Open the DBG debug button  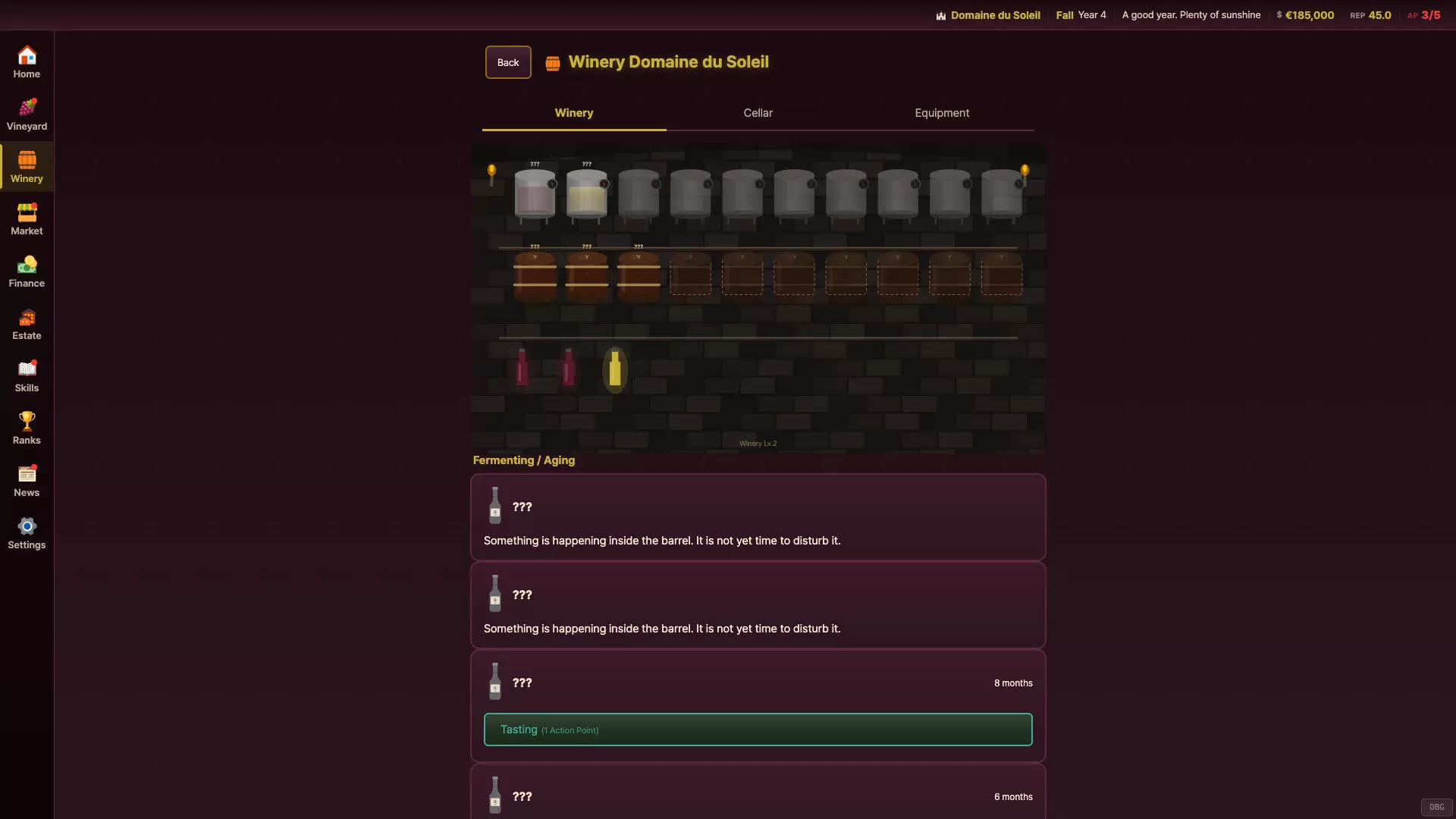click(x=1436, y=807)
